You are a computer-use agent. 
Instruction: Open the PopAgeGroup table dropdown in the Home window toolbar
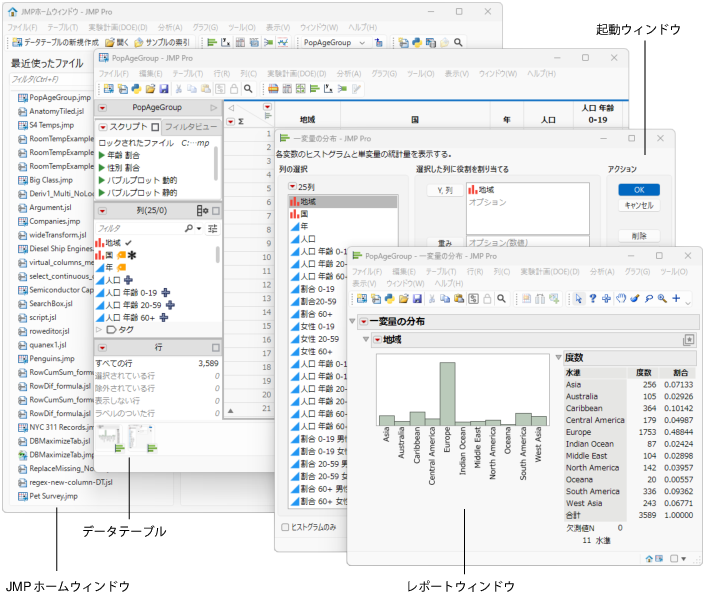362,43
